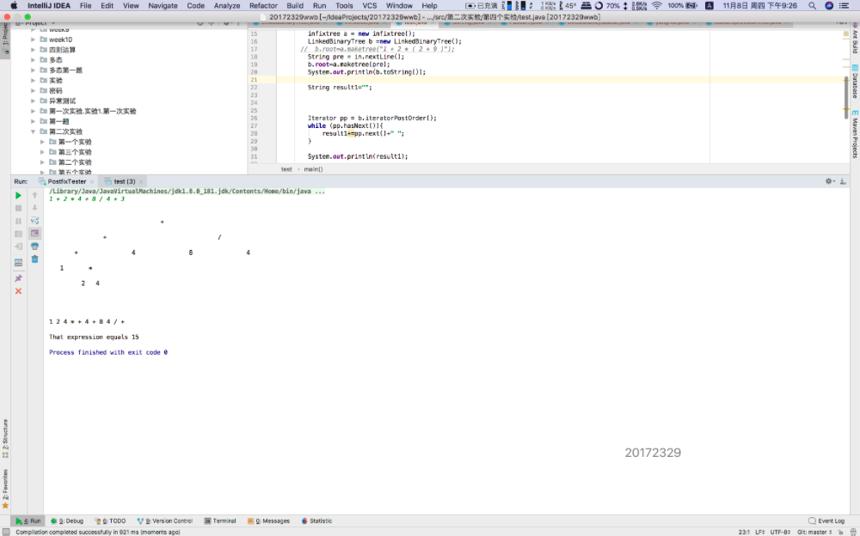Rerun the program with the green play icon
860x536 pixels.
[x=18, y=195]
